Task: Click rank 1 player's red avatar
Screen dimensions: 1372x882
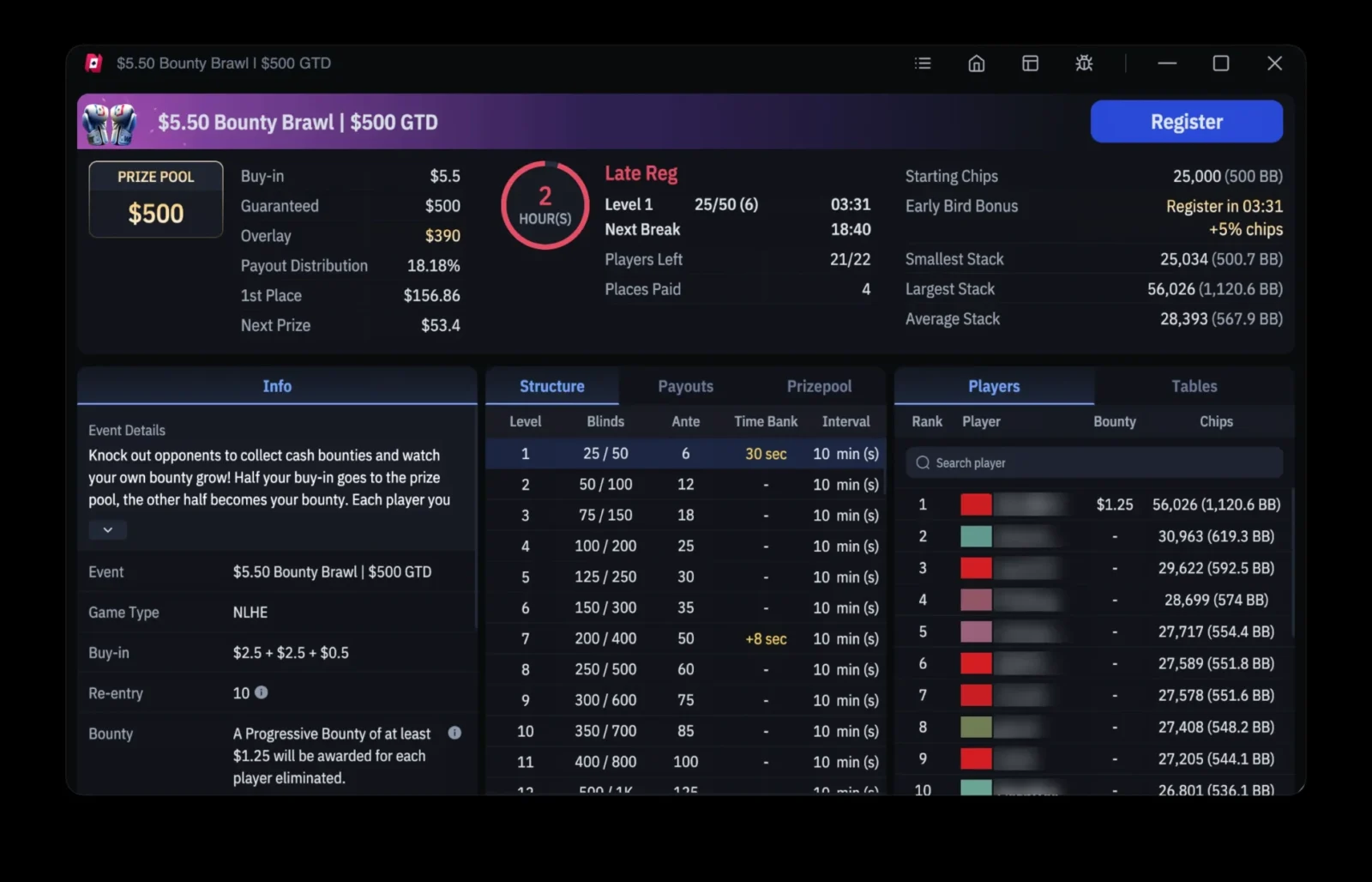Action: (976, 504)
